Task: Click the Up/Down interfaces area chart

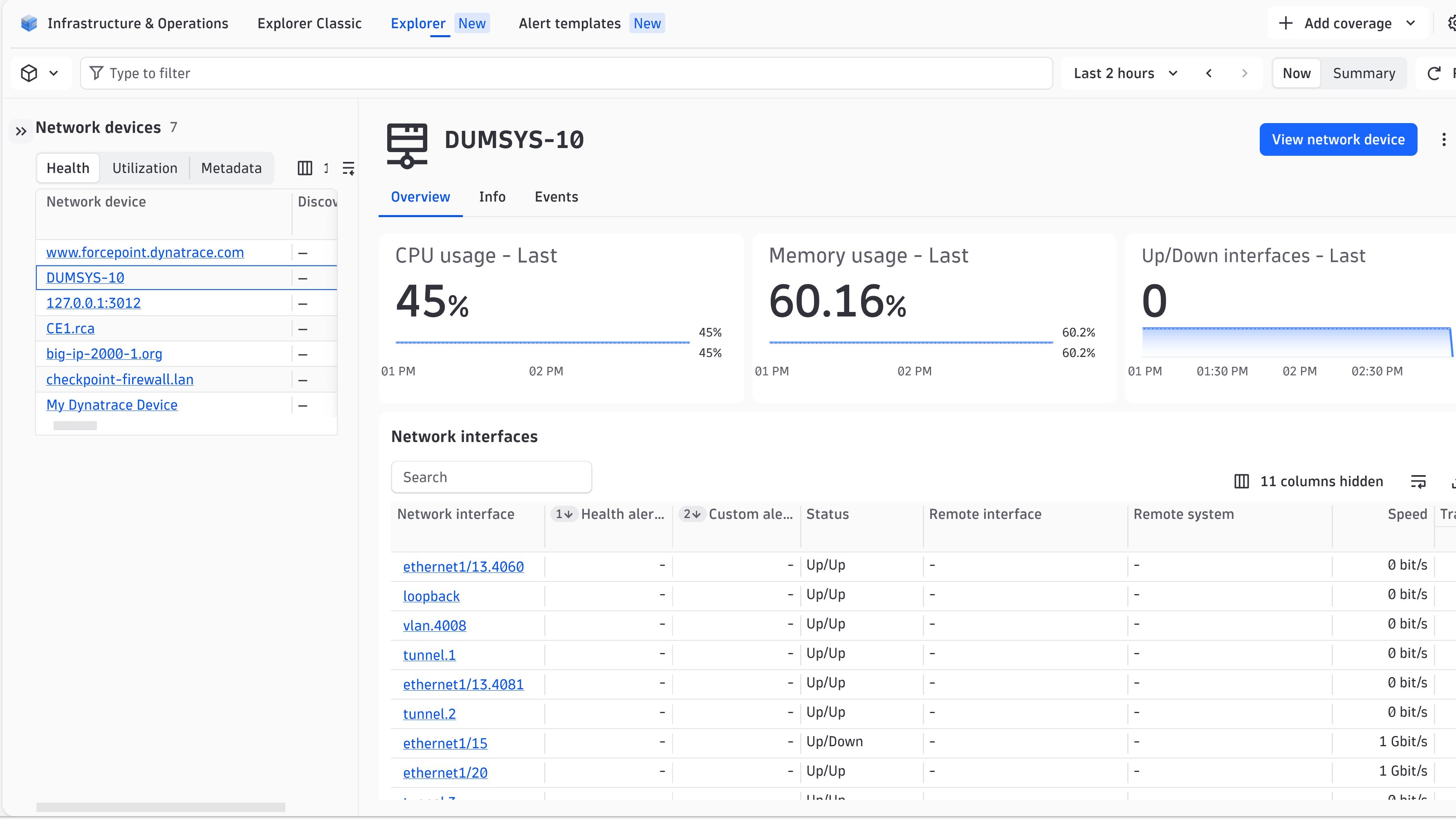Action: click(1297, 342)
